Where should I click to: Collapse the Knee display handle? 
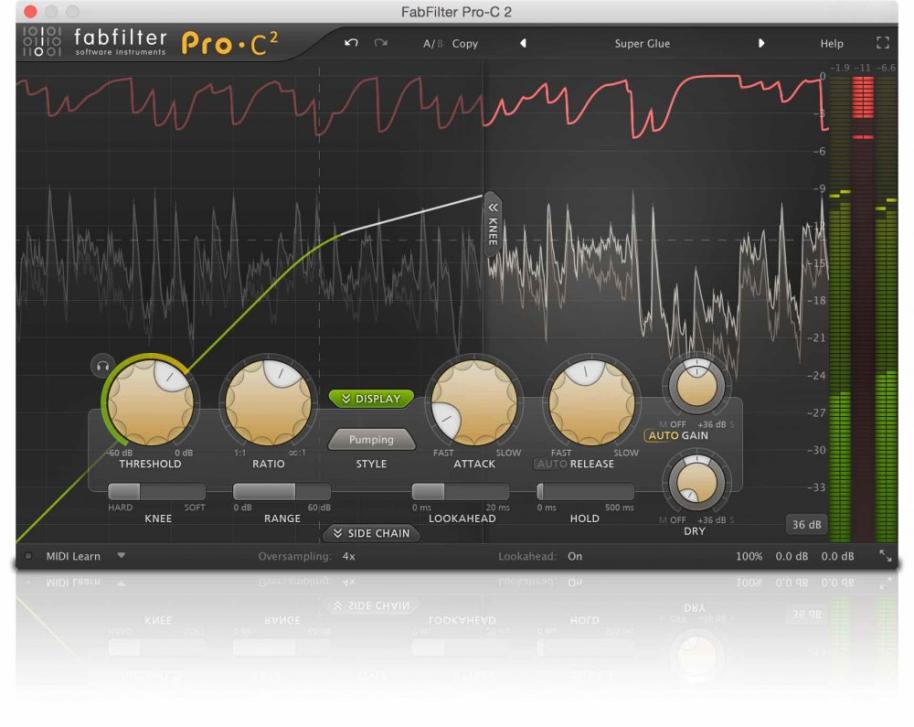(493, 224)
